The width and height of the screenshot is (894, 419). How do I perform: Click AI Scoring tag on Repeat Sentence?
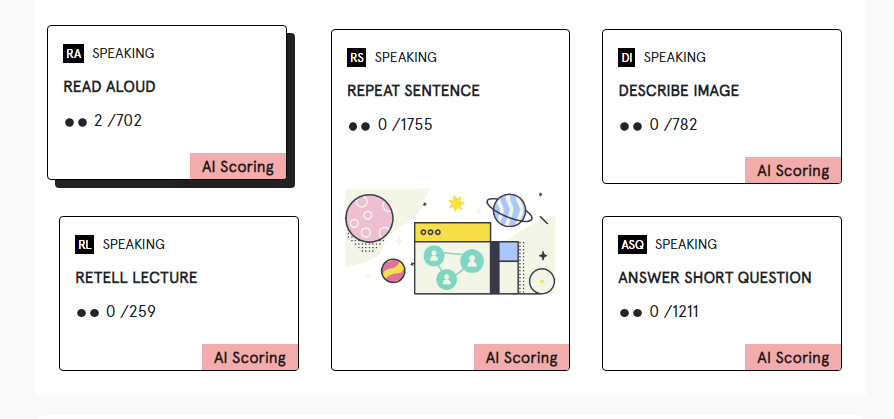pos(521,358)
